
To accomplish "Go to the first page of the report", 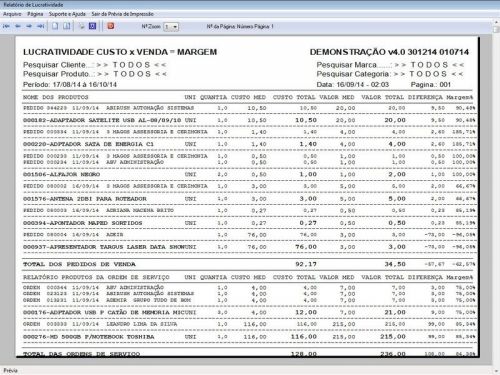I will click(6, 26).
